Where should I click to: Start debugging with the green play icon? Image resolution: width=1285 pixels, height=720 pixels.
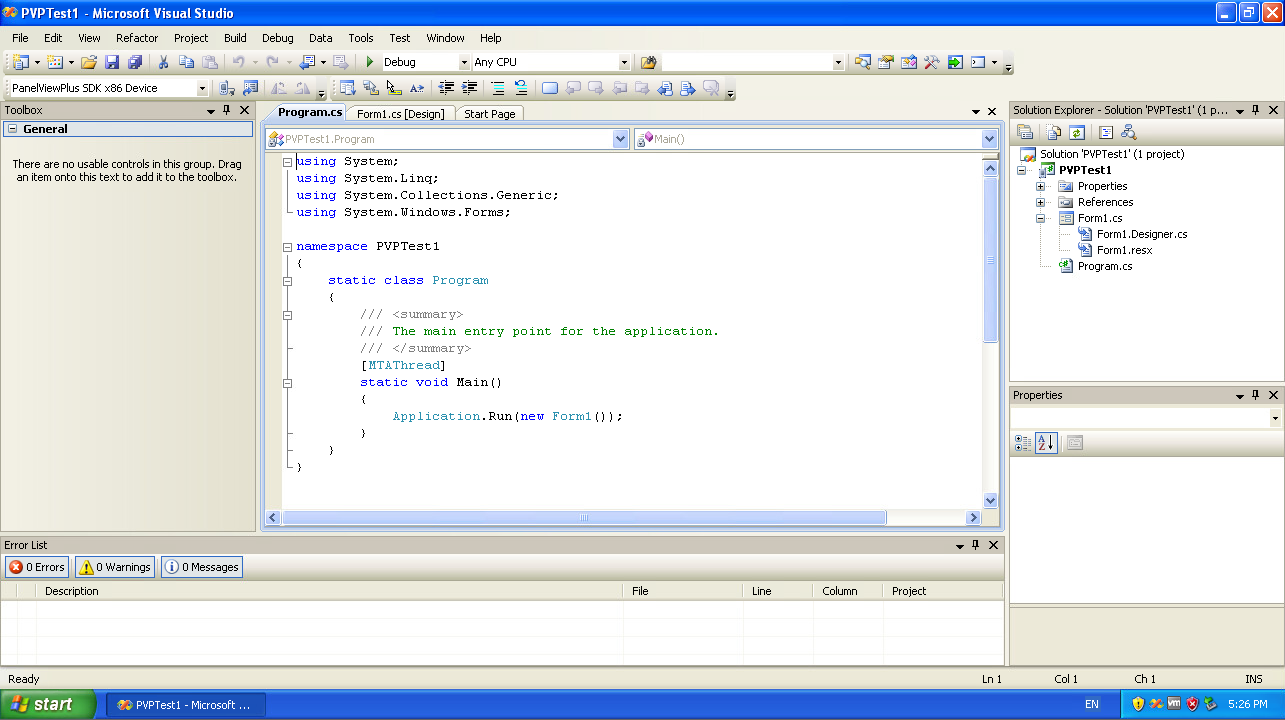[370, 62]
